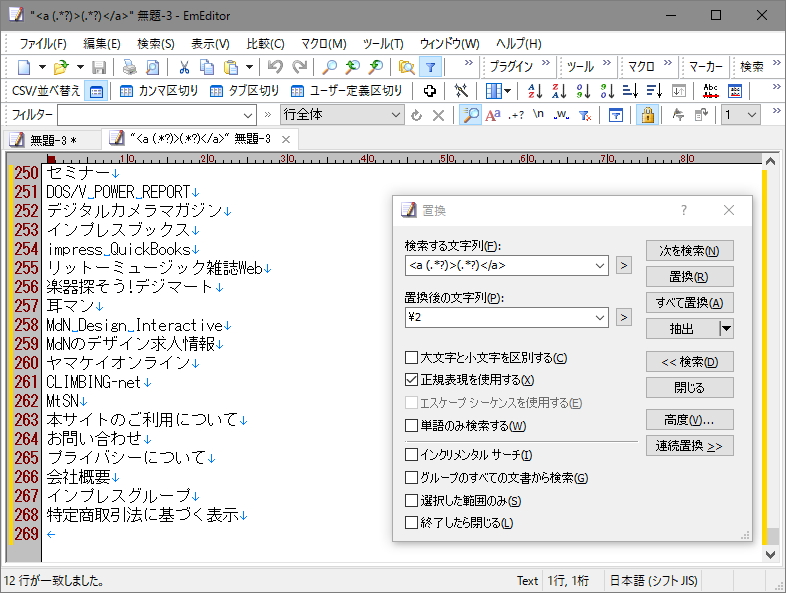This screenshot has width=786, height=593.
Task: Click the Undo arrow icon
Action: coord(275,67)
